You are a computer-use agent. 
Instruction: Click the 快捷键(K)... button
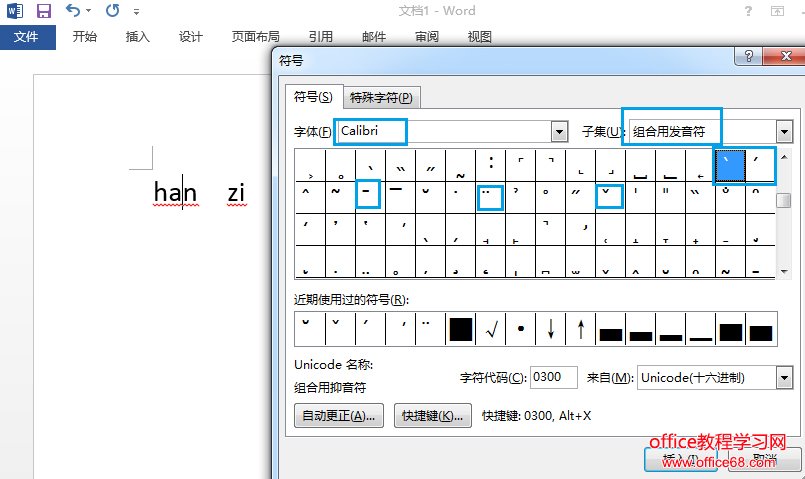click(x=433, y=415)
